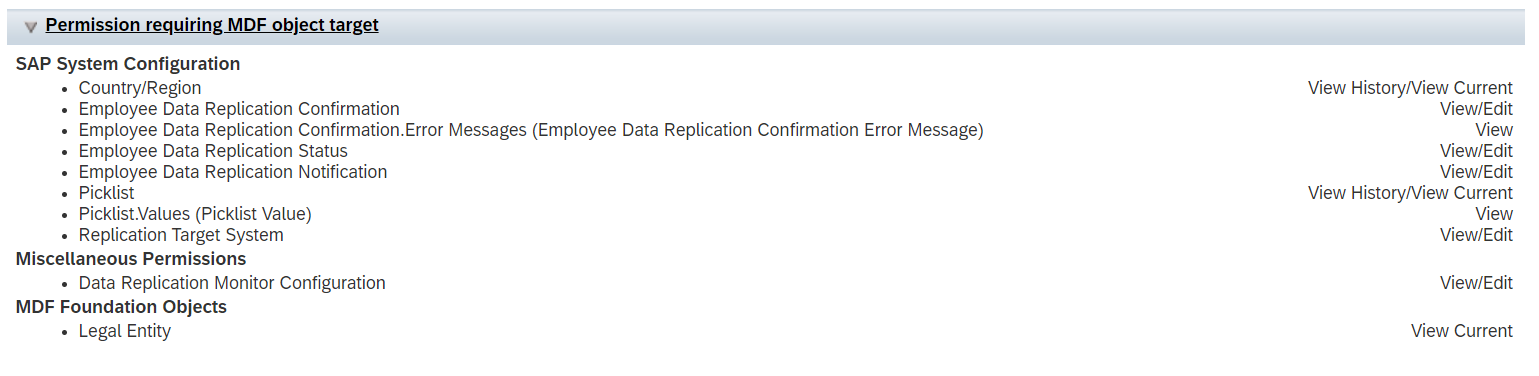The width and height of the screenshot is (1539, 376).
Task: Select Data Replication Monitor Configuration entry
Action: (x=232, y=283)
